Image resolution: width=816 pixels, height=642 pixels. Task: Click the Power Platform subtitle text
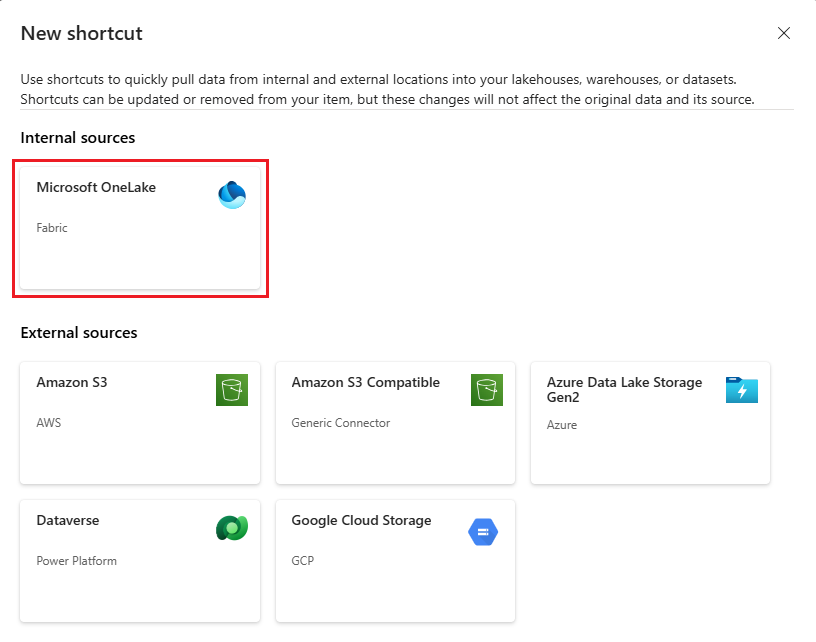point(75,561)
